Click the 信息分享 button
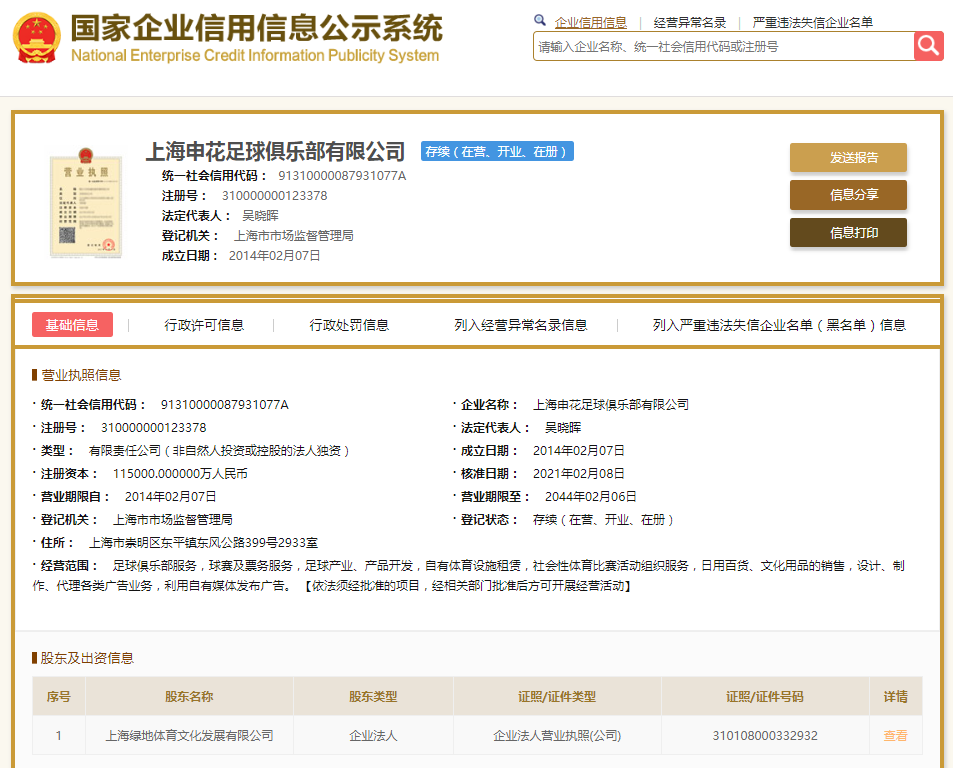This screenshot has width=953, height=768. pyautogui.click(x=848, y=195)
